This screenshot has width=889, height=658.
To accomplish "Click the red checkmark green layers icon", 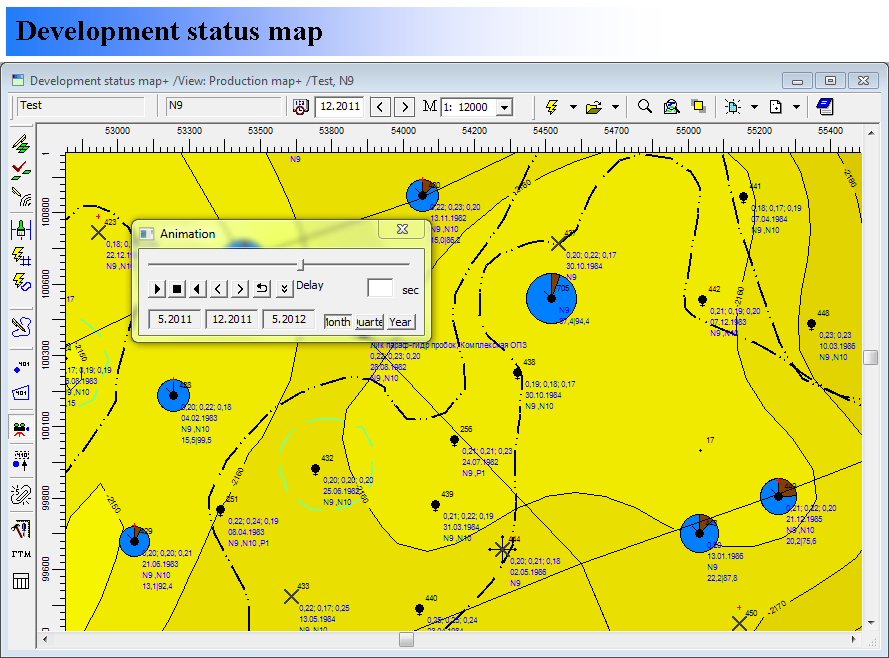I will pos(21,170).
